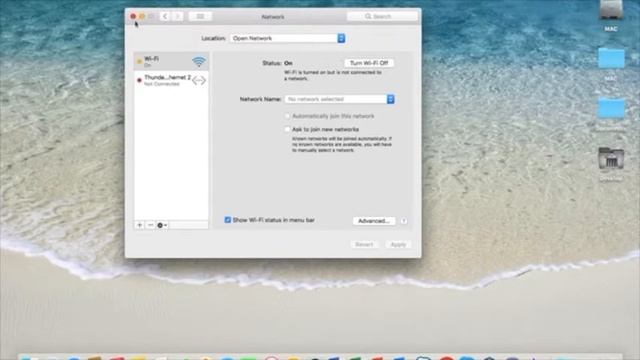Open the Location dropdown
Screen dimensions: 640x360
tap(288, 38)
